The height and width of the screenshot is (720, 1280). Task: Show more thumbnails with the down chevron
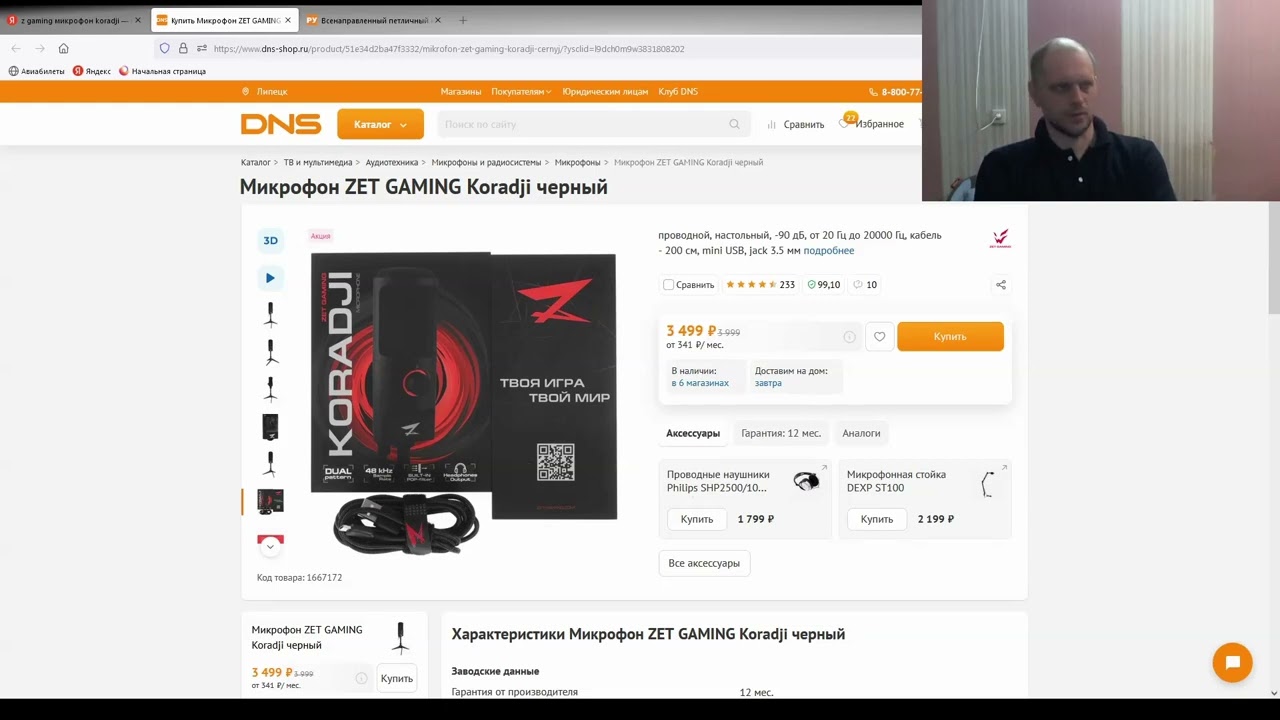coord(270,547)
